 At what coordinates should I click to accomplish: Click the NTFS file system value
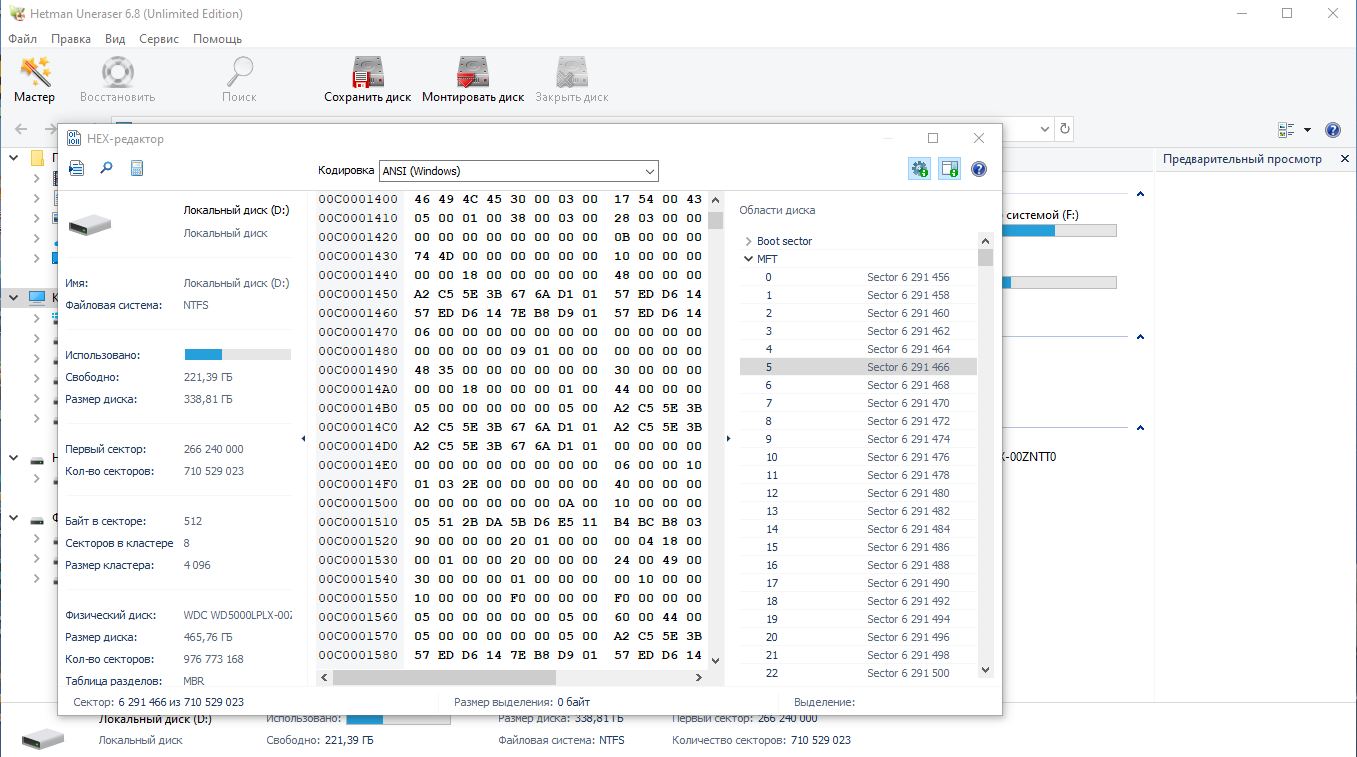point(196,305)
